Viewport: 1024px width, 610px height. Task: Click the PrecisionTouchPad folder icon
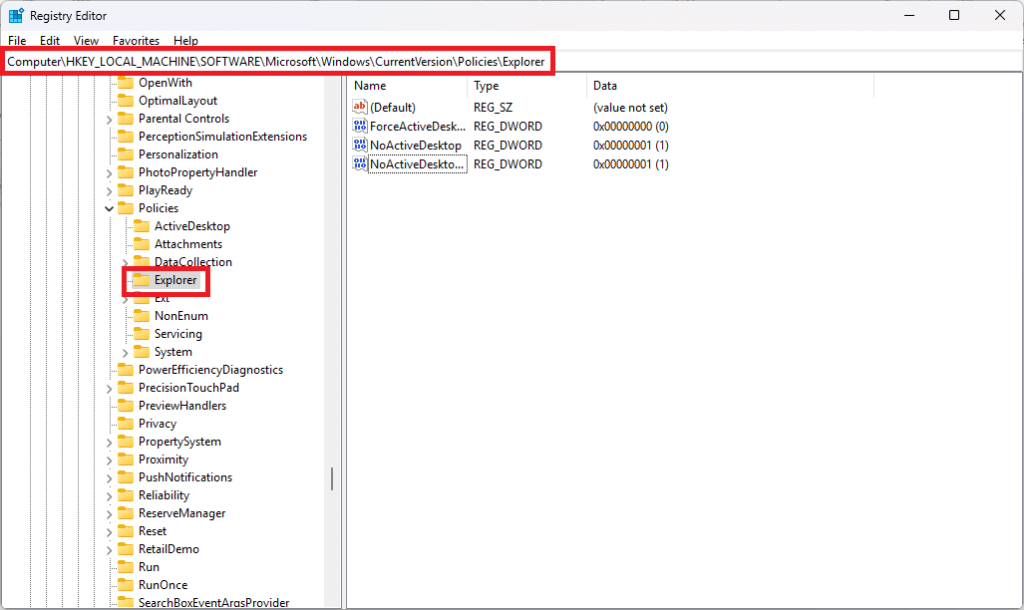[125, 388]
